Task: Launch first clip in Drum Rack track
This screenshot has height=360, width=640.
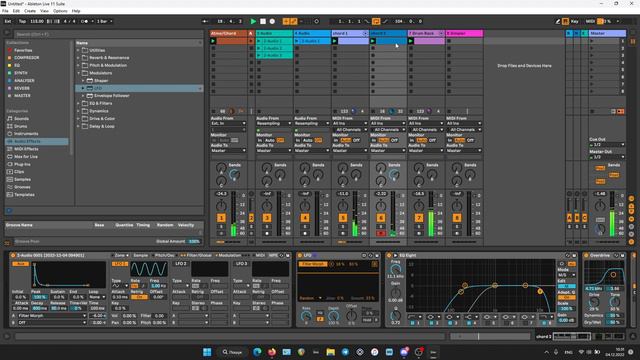Action: [411, 41]
